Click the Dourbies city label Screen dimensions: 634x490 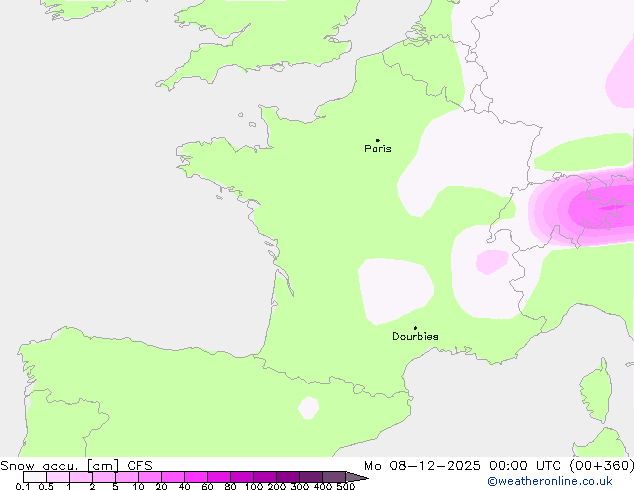(x=415, y=336)
